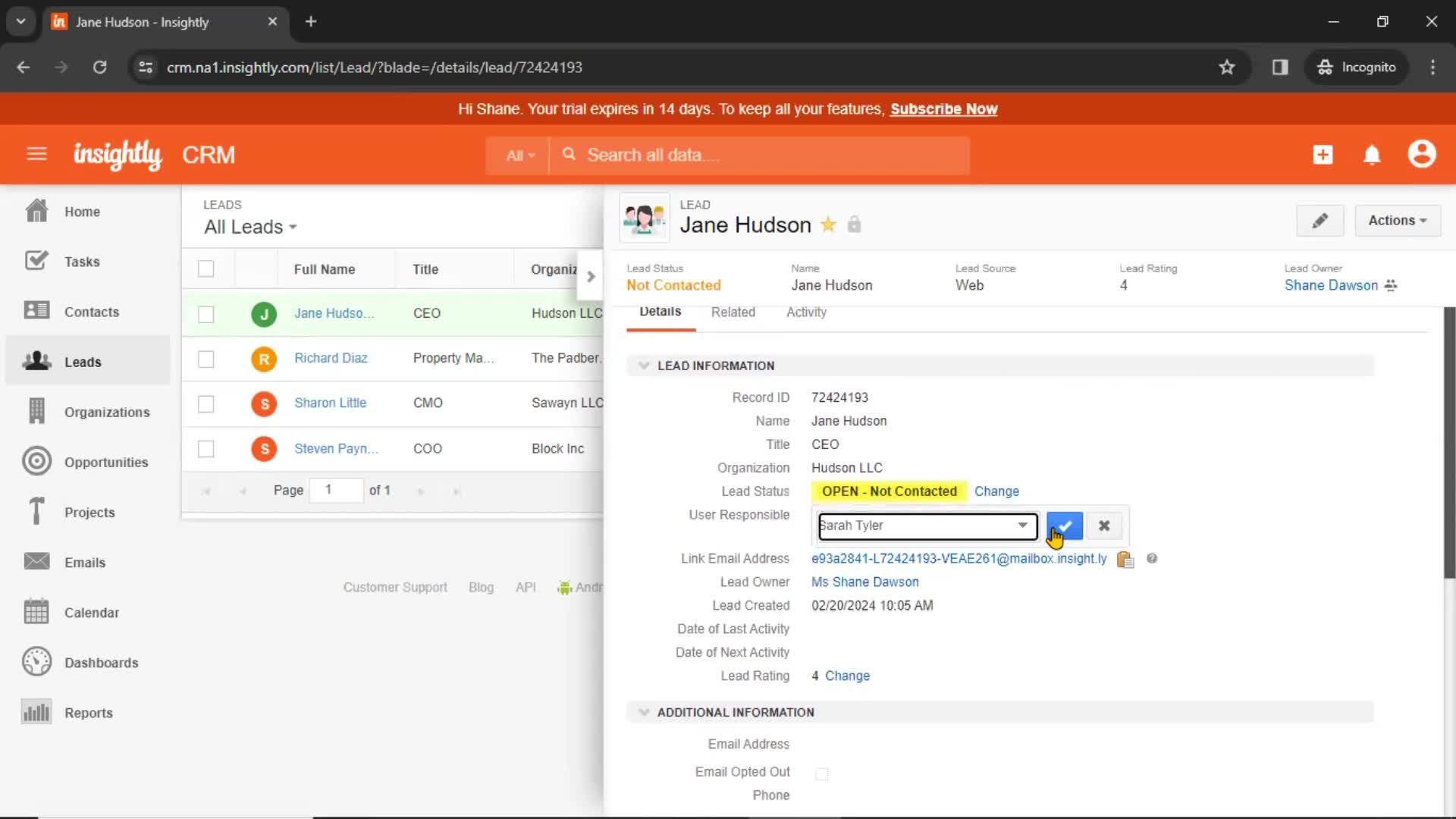Toggle the favorite star for Jane Hudson
Screen dimensions: 1456x819
coord(828,224)
